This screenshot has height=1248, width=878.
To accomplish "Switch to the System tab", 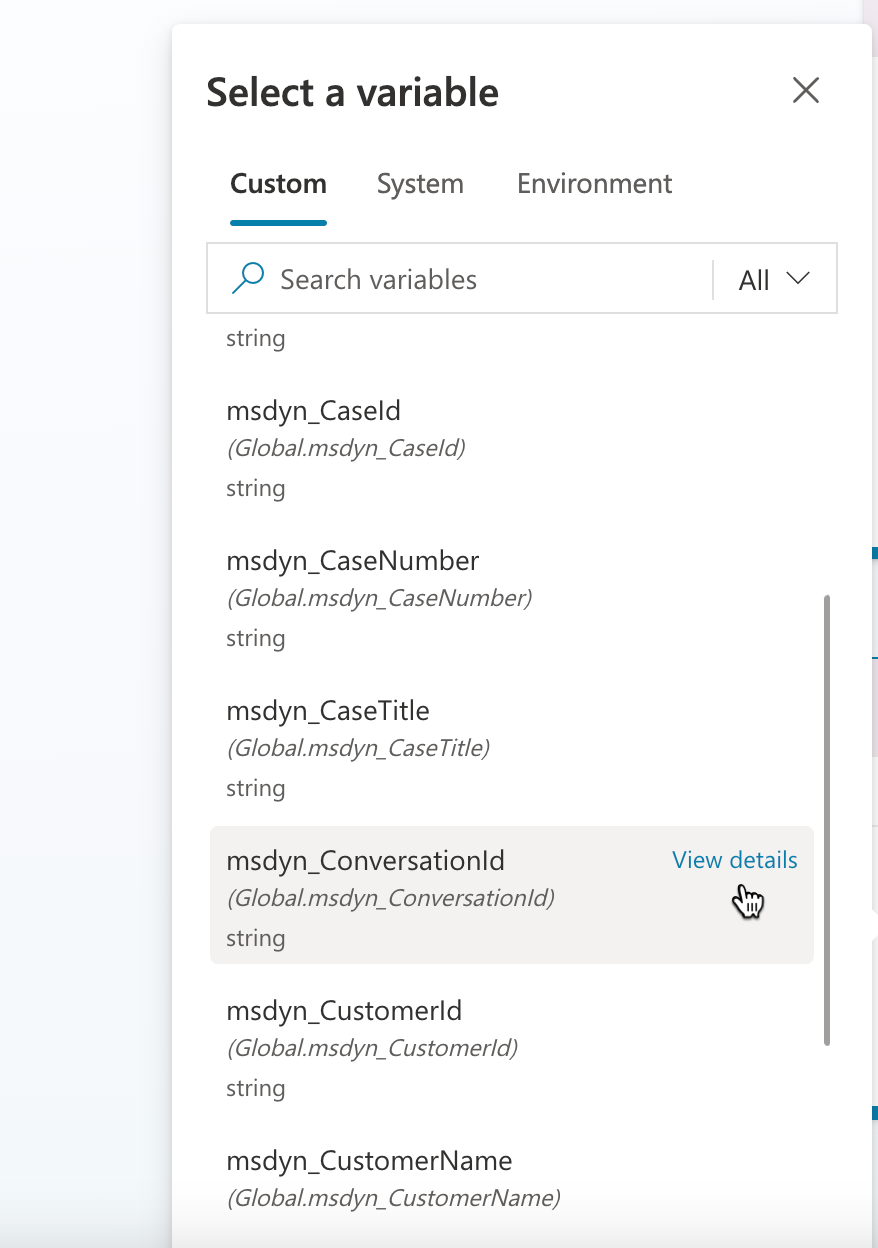I will click(x=420, y=184).
